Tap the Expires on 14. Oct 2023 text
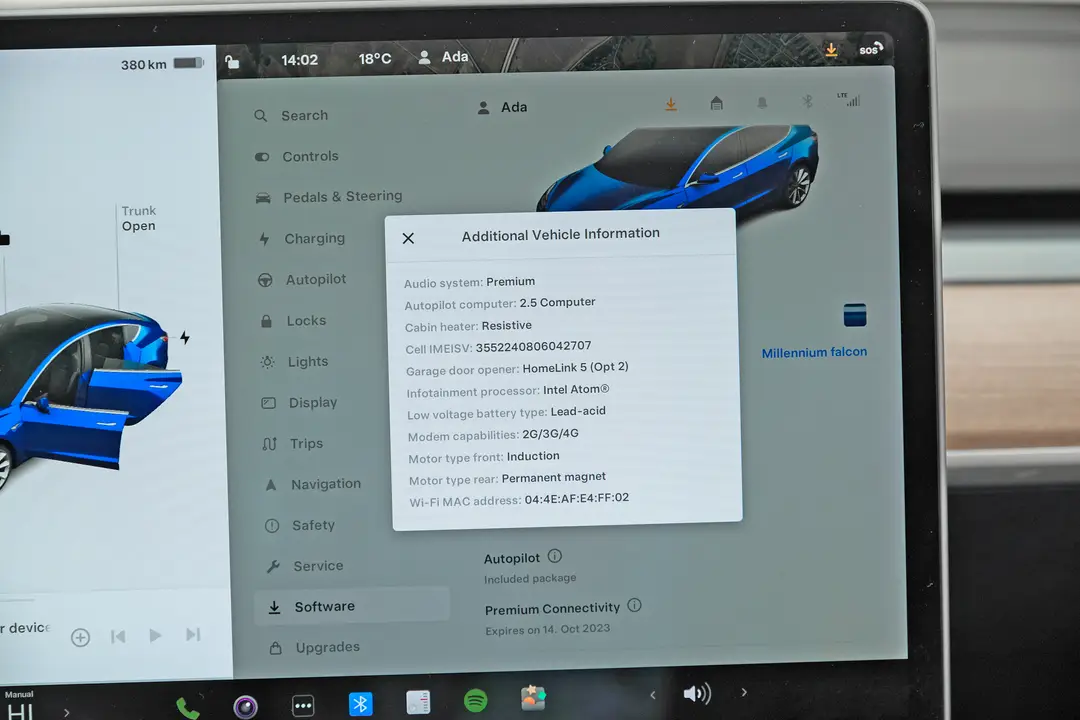The image size is (1080, 720). [548, 629]
